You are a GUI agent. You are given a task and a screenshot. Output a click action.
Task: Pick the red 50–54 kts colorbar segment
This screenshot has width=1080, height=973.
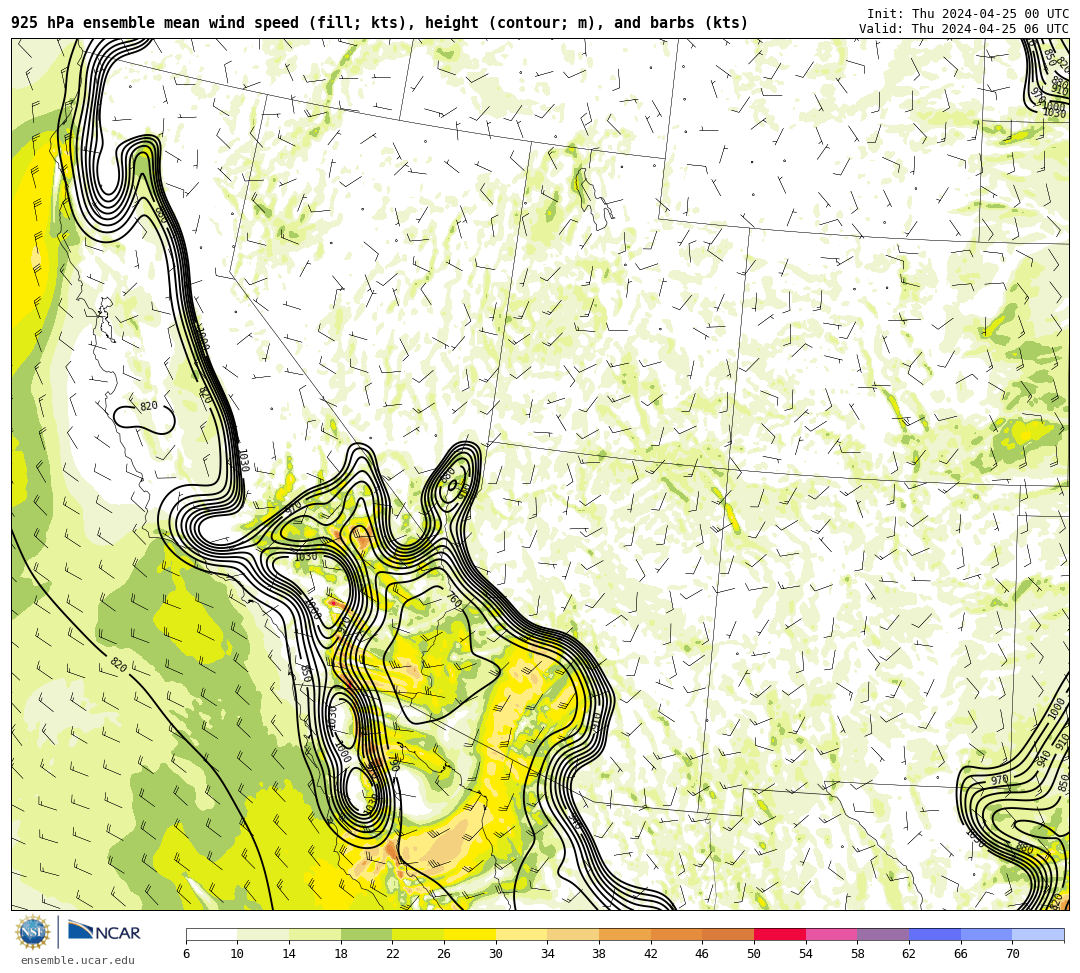(780, 934)
